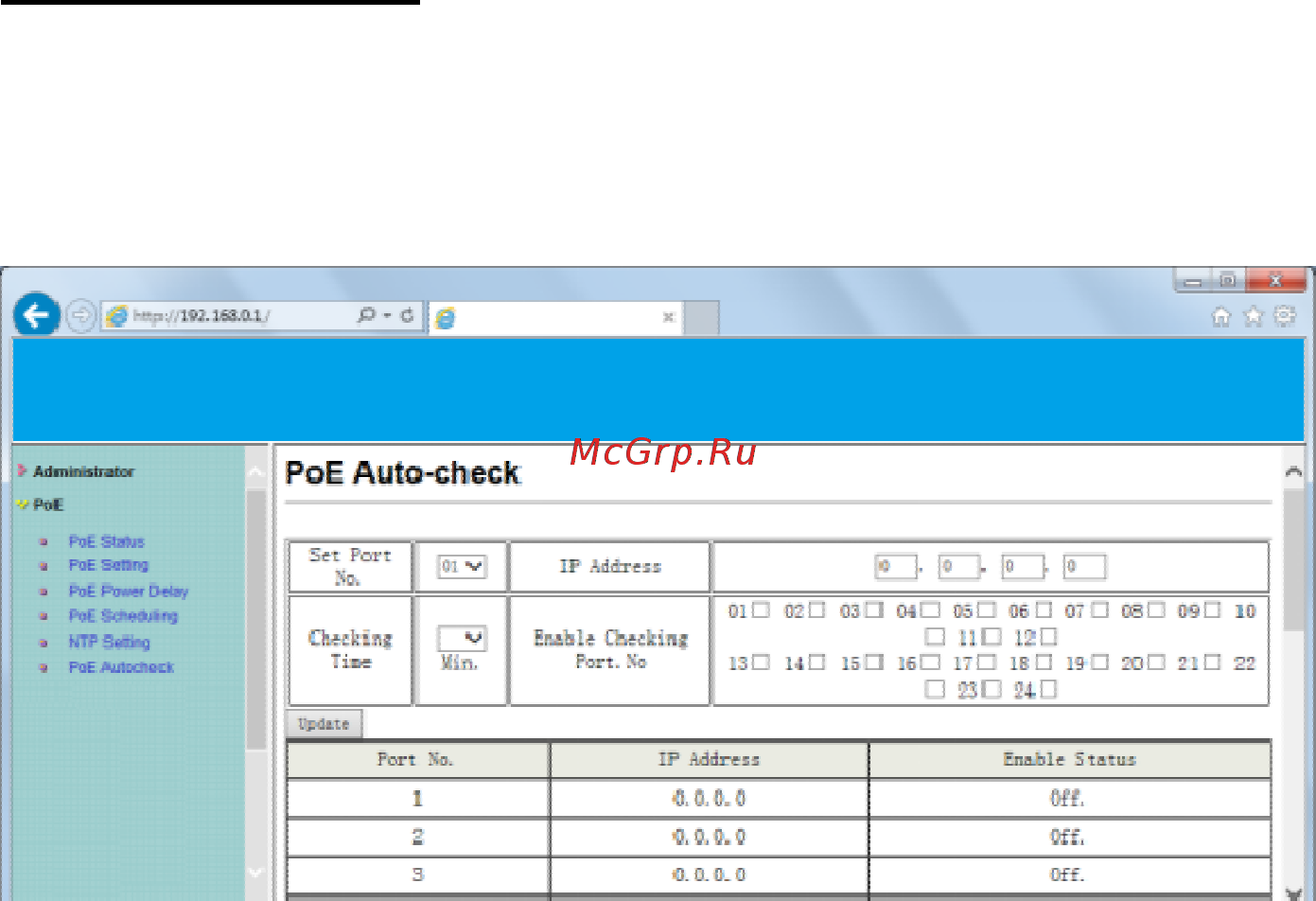This screenshot has height=901, width=1316.
Task: Click the main page scroll-up arrow
Action: 1293,471
